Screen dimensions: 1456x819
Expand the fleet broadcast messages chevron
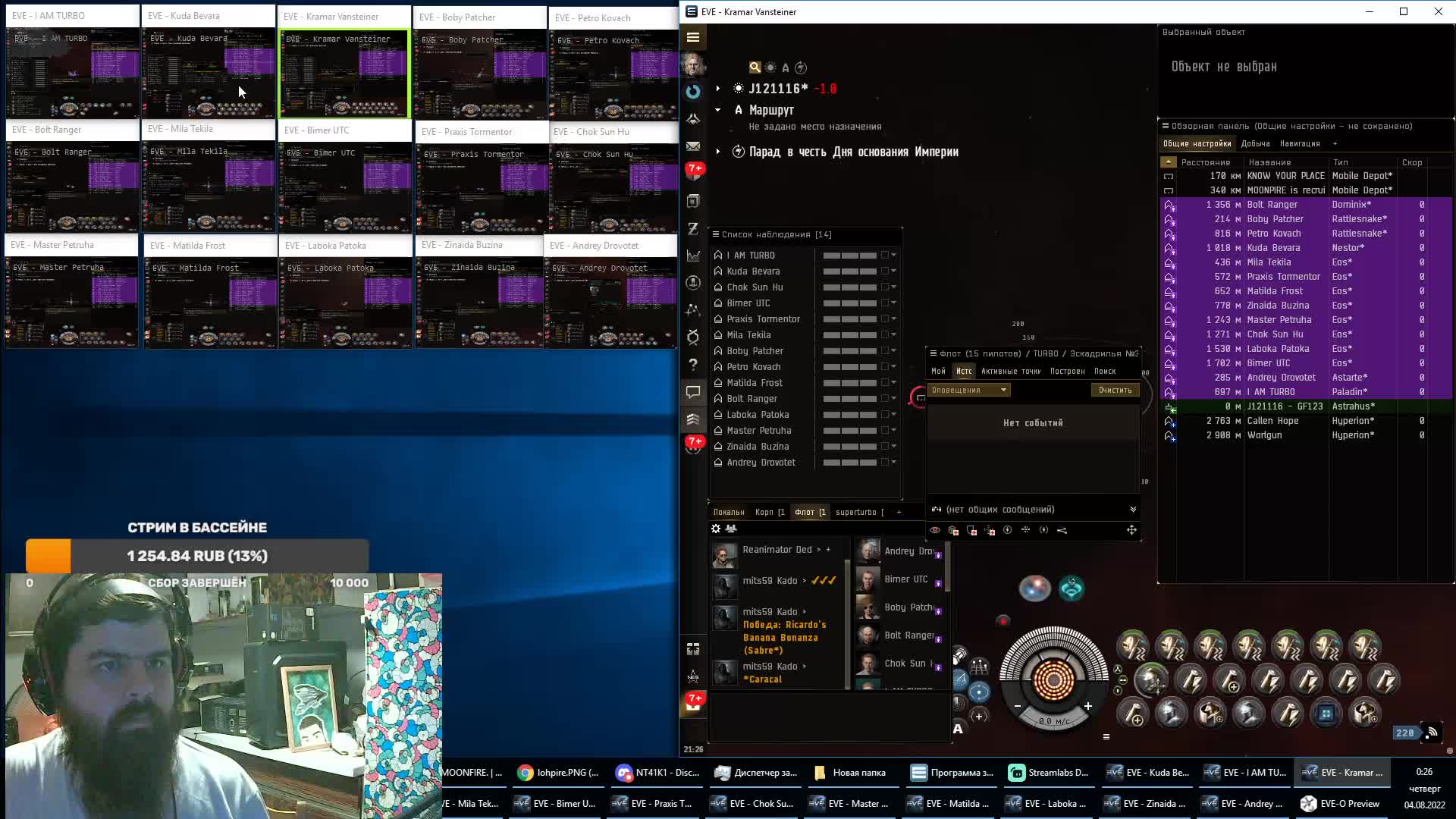(1133, 510)
